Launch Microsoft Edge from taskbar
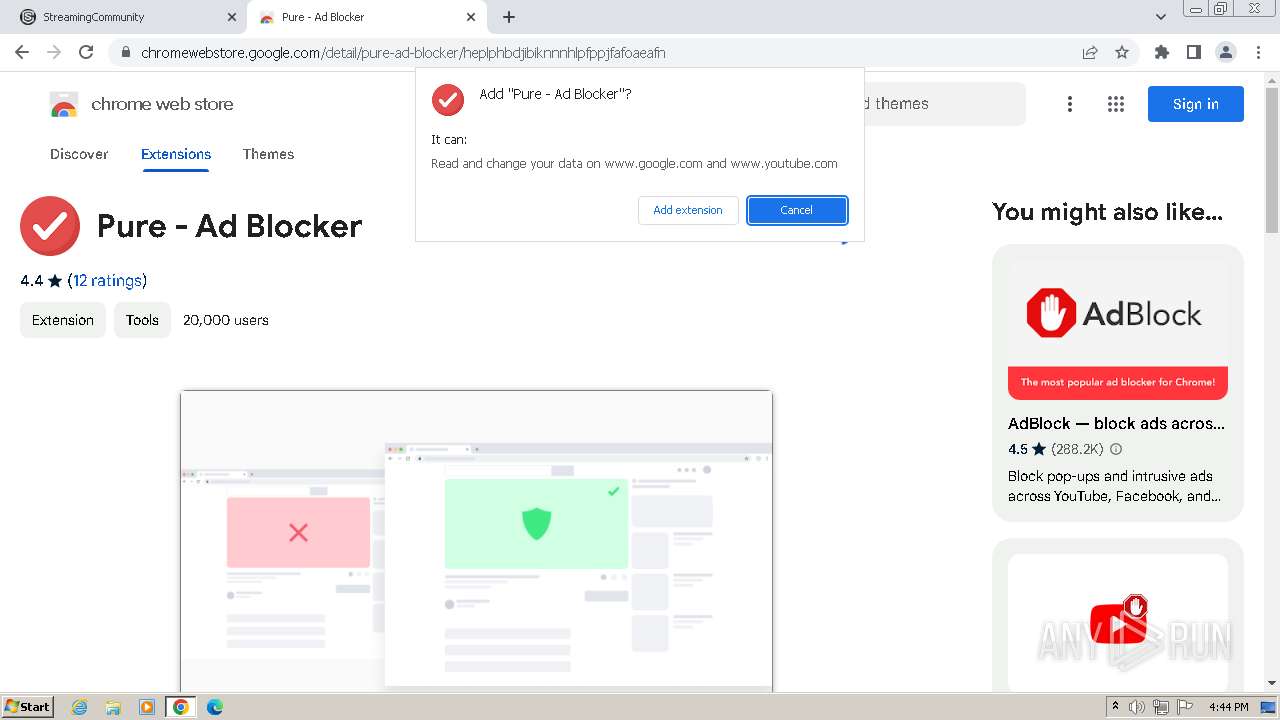The height and width of the screenshot is (720, 1280). coord(215,707)
